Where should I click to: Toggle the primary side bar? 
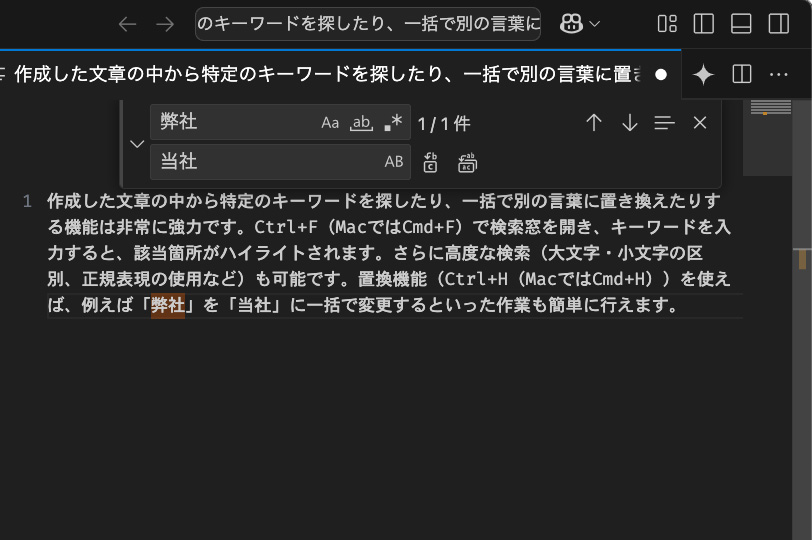[704, 24]
